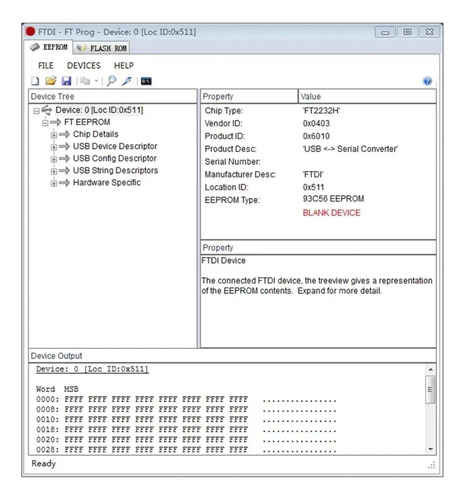Click the arrow icon beside Chip Details
This screenshot has width=465, height=500.
[64, 134]
